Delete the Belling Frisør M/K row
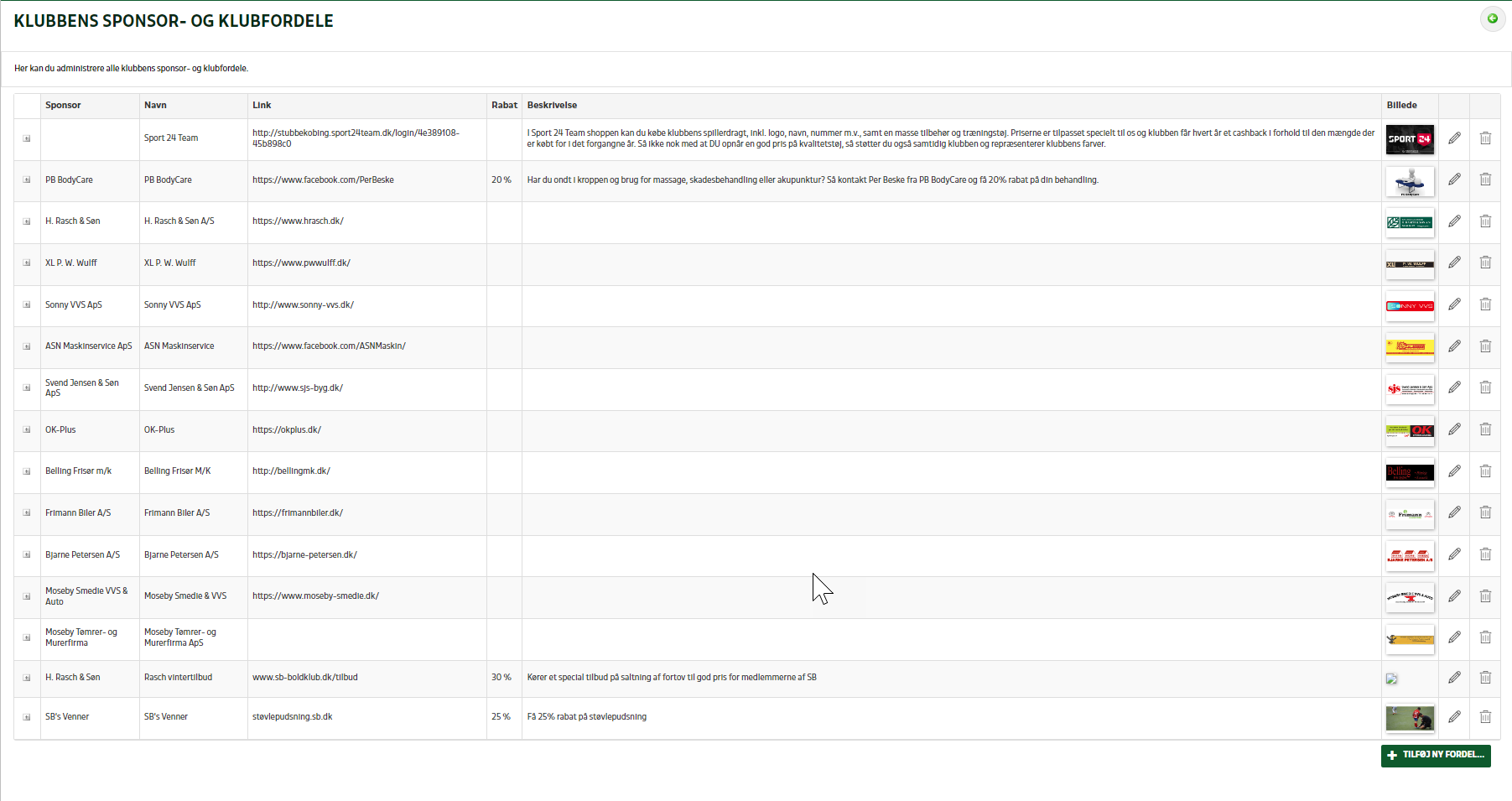Image resolution: width=1512 pixels, height=801 pixels. tap(1485, 471)
